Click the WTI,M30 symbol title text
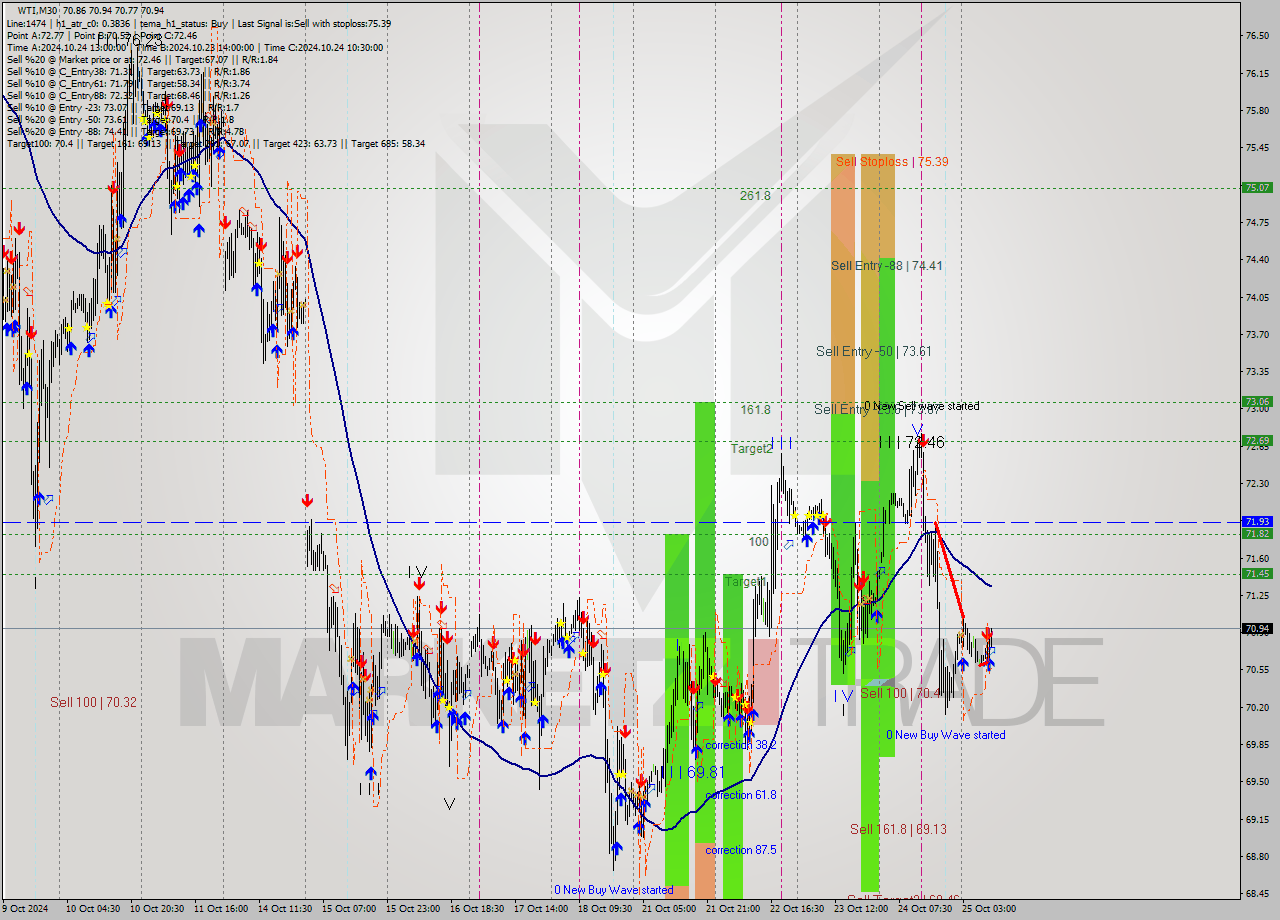The image size is (1280, 920). tap(37, 11)
